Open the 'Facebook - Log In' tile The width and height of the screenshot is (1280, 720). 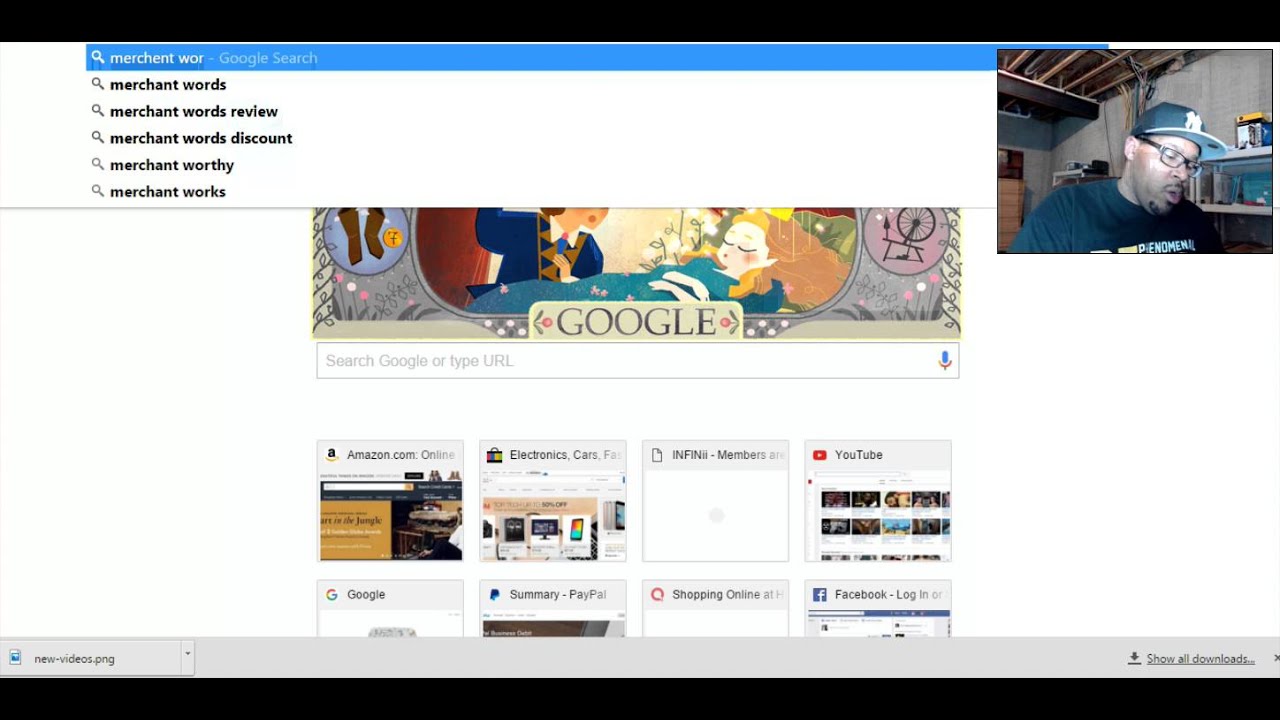tap(878, 608)
